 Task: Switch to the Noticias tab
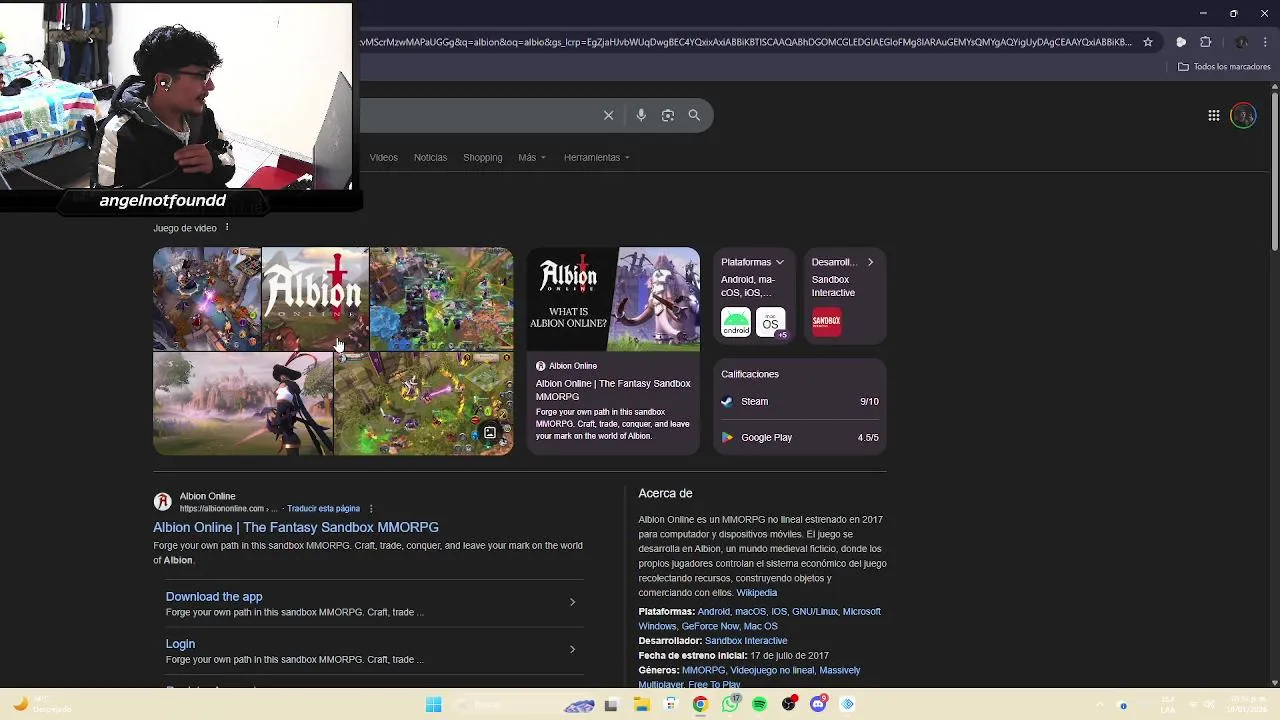tap(430, 157)
